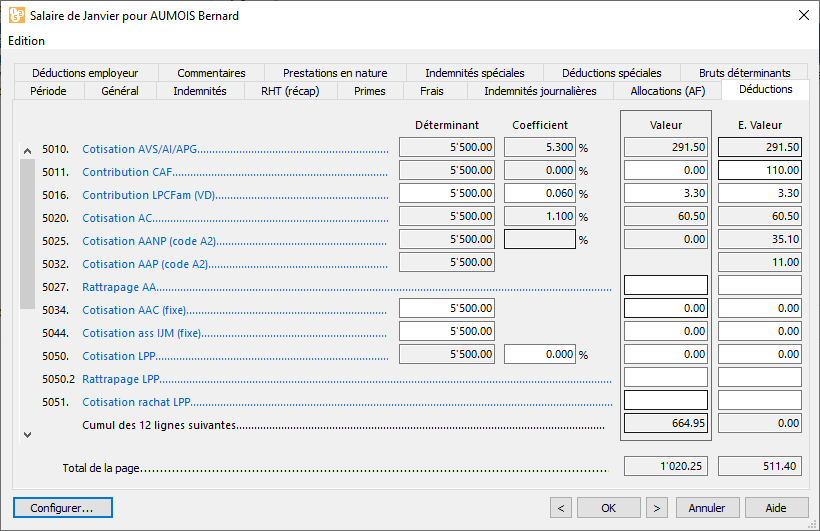
Task: Click the scroll down arrow in deductions list
Action: pyautogui.click(x=28, y=434)
